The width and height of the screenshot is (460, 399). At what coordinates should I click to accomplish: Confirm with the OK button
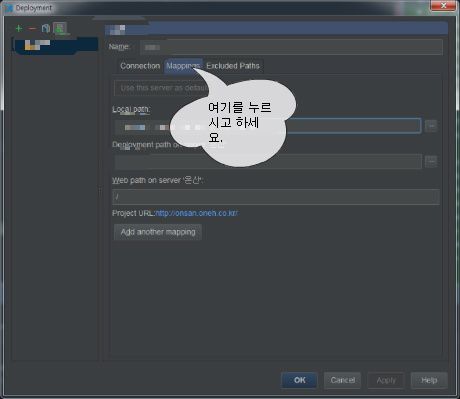click(299, 380)
